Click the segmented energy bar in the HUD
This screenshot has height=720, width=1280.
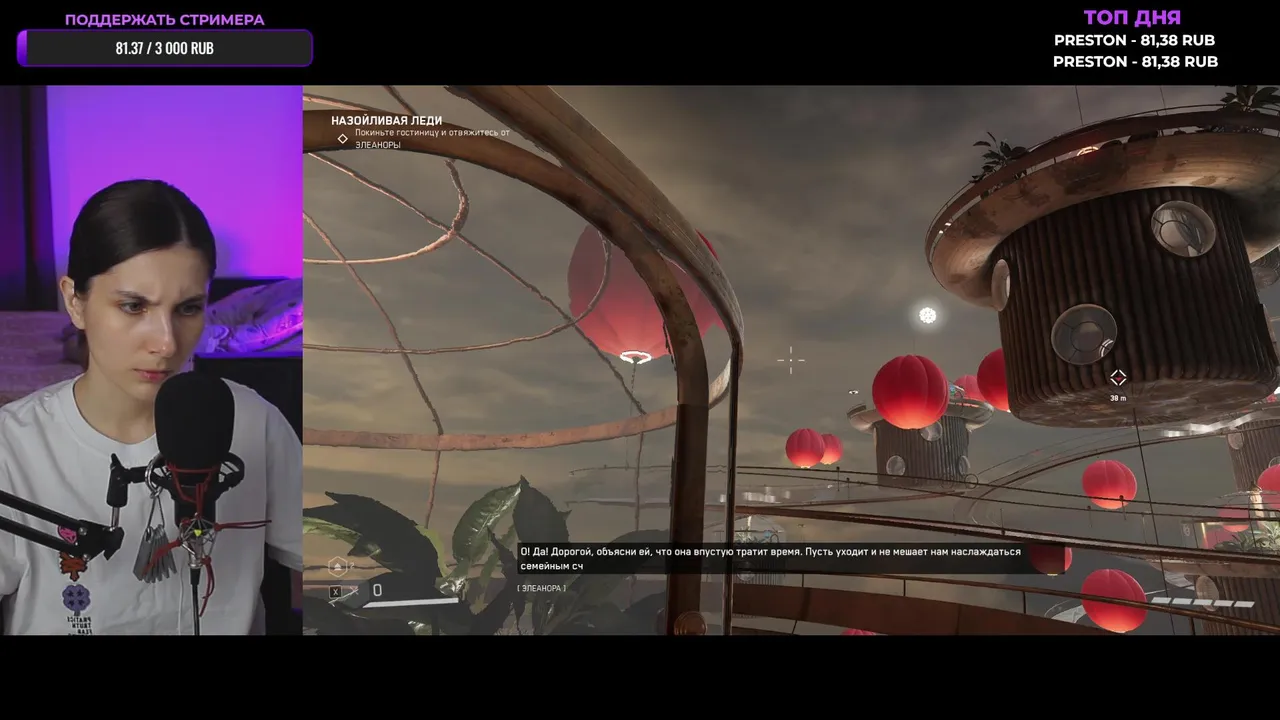(1205, 603)
